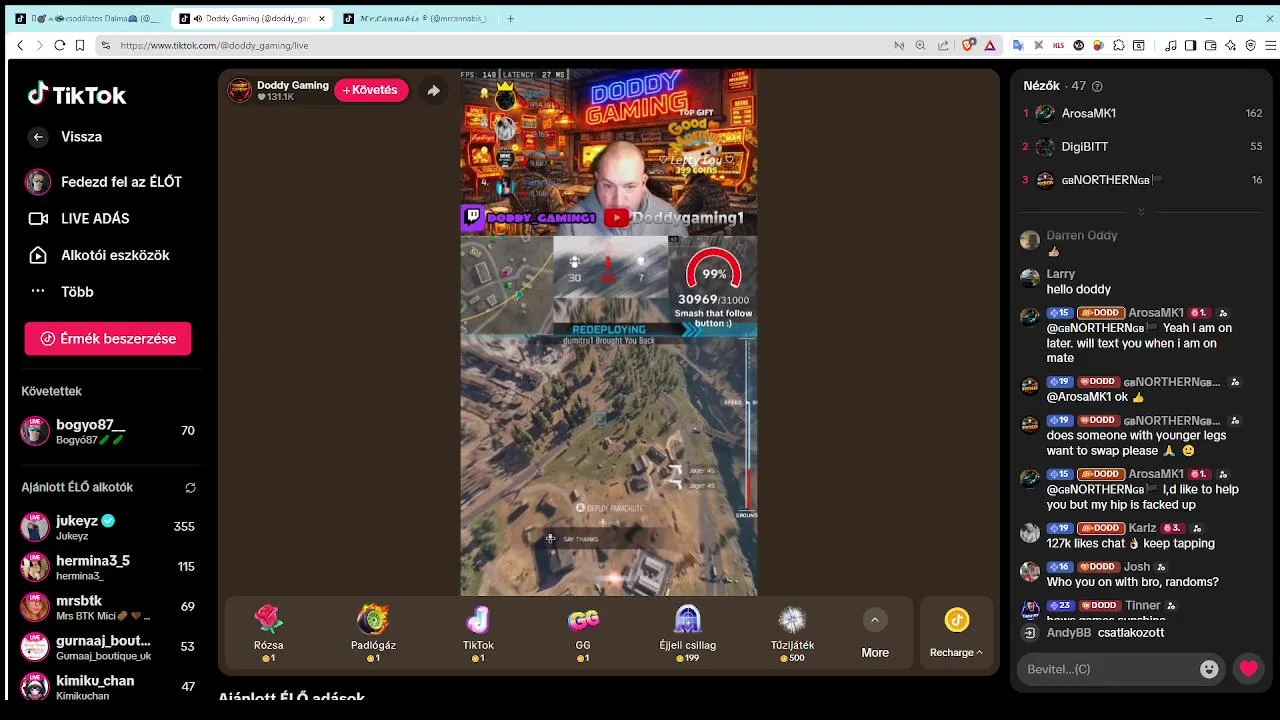This screenshot has width=1280, height=720.
Task: Click the share page icon in address bar
Action: coord(943,45)
